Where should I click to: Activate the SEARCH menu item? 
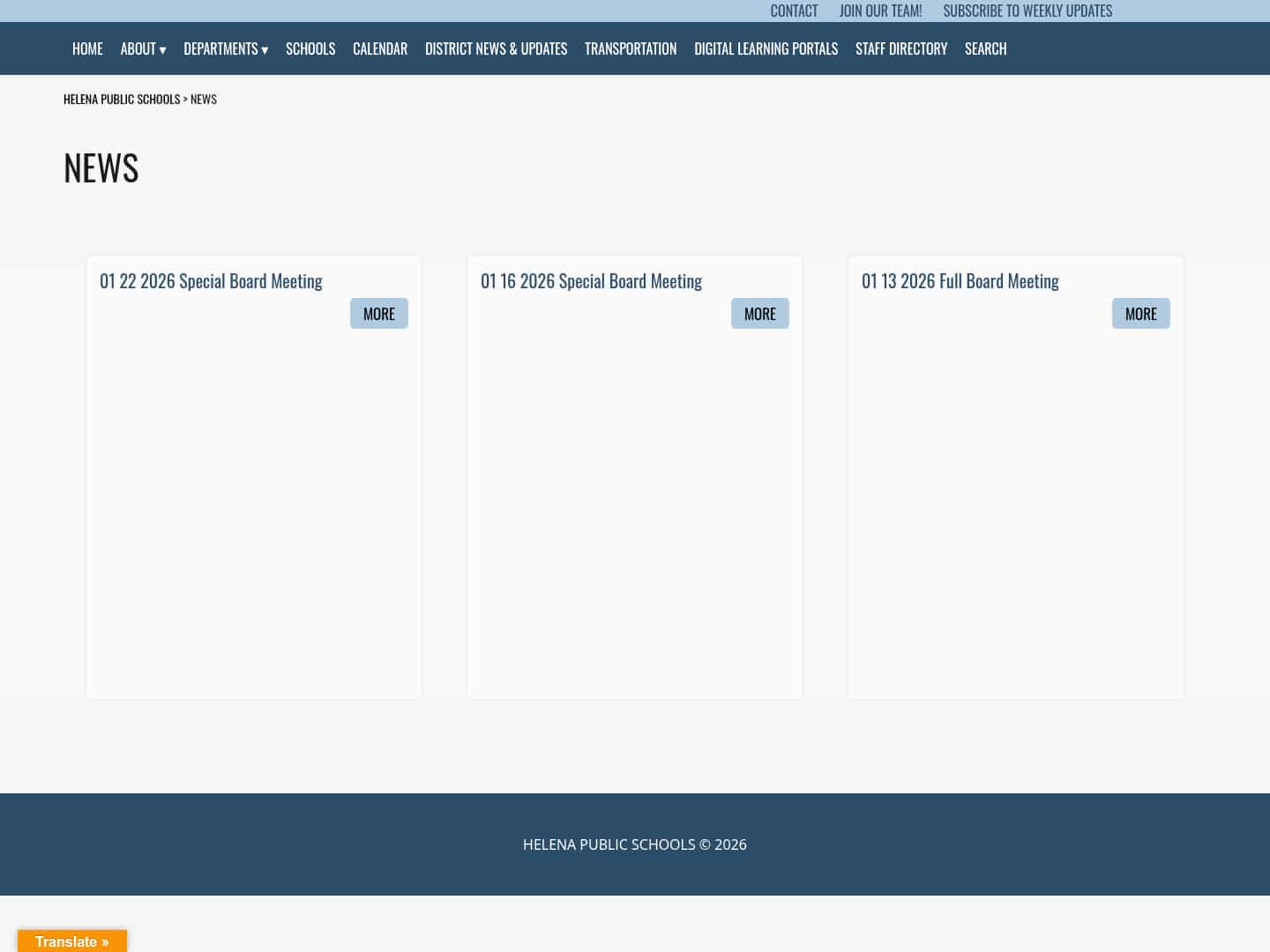pos(985,48)
